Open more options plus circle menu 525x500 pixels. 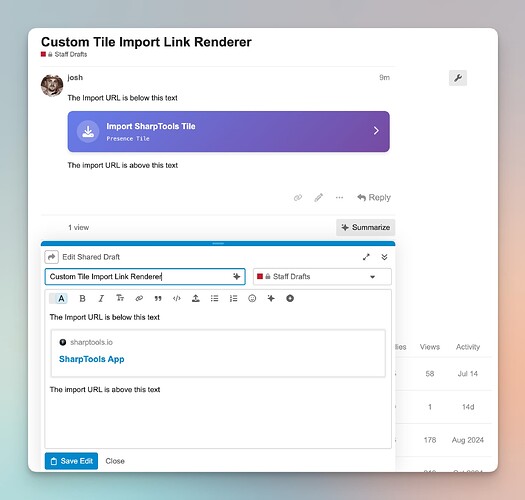coord(290,298)
